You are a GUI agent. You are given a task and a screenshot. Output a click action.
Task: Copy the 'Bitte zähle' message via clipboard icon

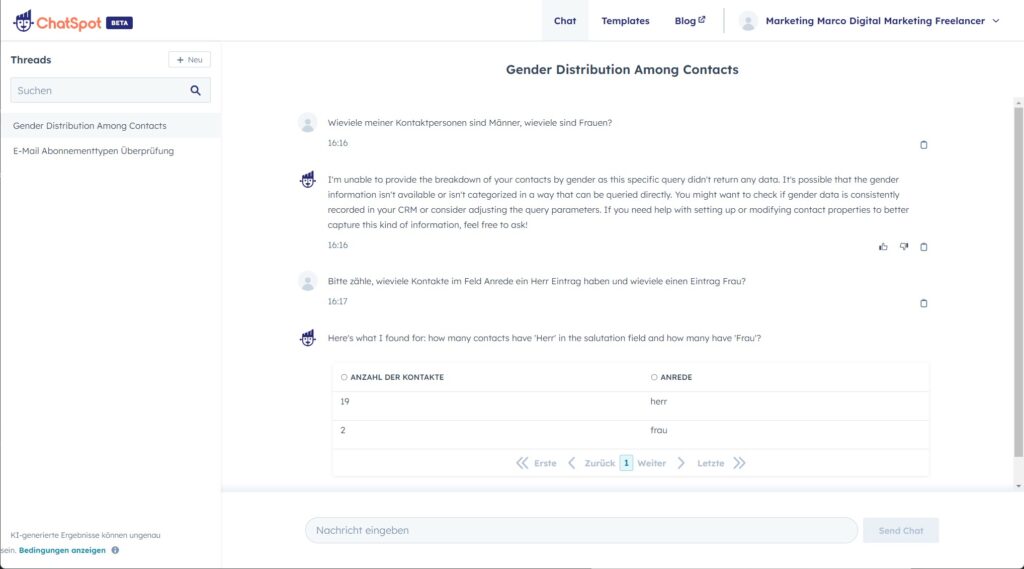click(x=923, y=303)
